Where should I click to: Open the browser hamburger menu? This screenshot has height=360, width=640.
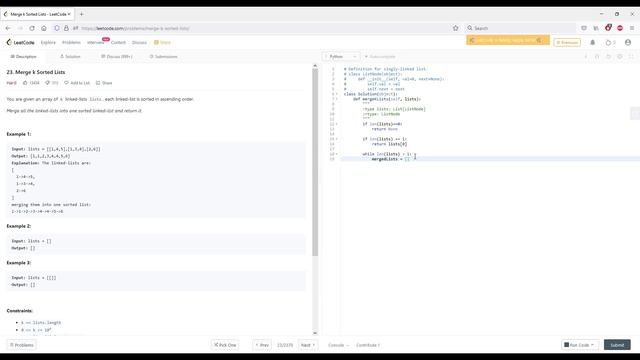coord(632,28)
